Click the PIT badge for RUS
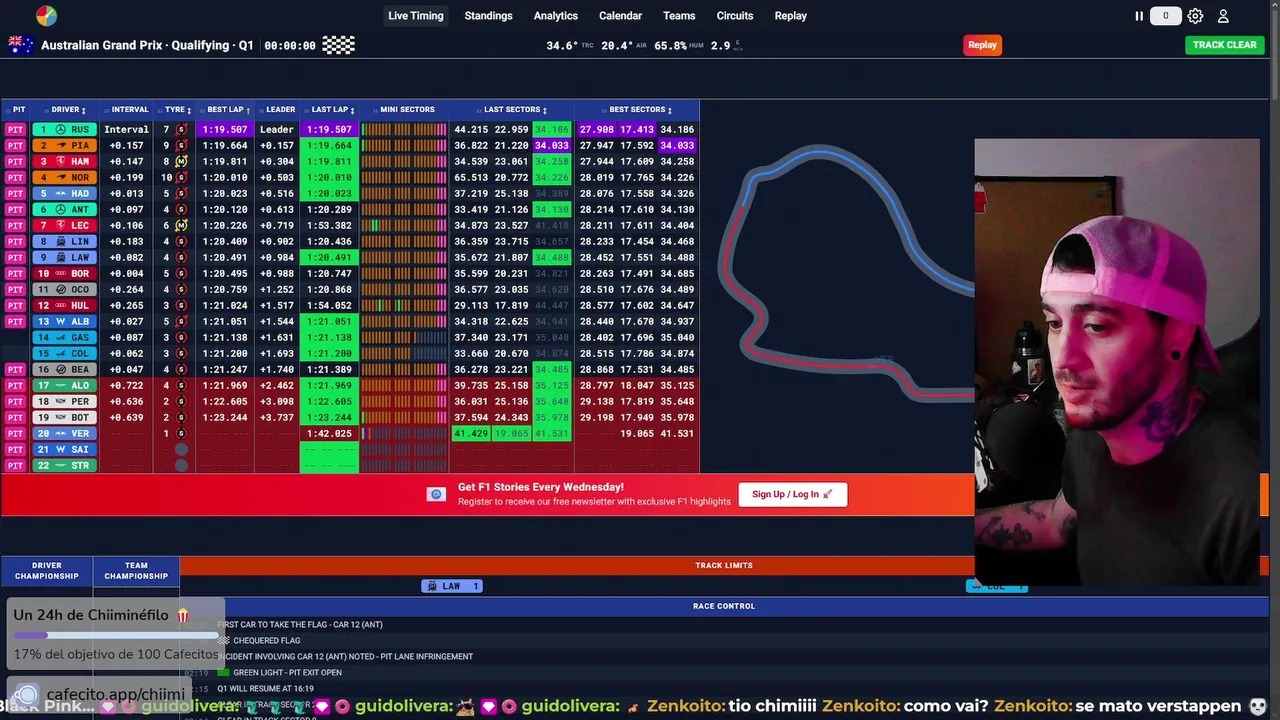The height and width of the screenshot is (720, 1280). click(15, 129)
